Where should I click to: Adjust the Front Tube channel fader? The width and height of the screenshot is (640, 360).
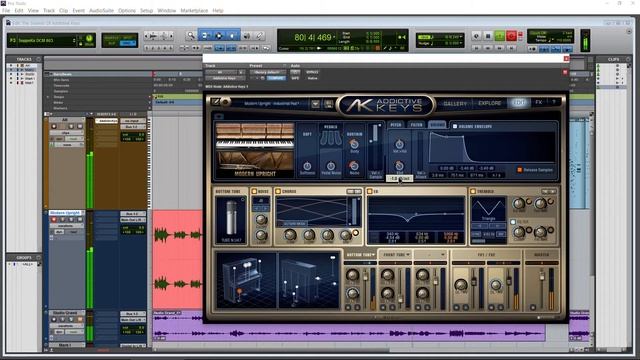(x=401, y=300)
